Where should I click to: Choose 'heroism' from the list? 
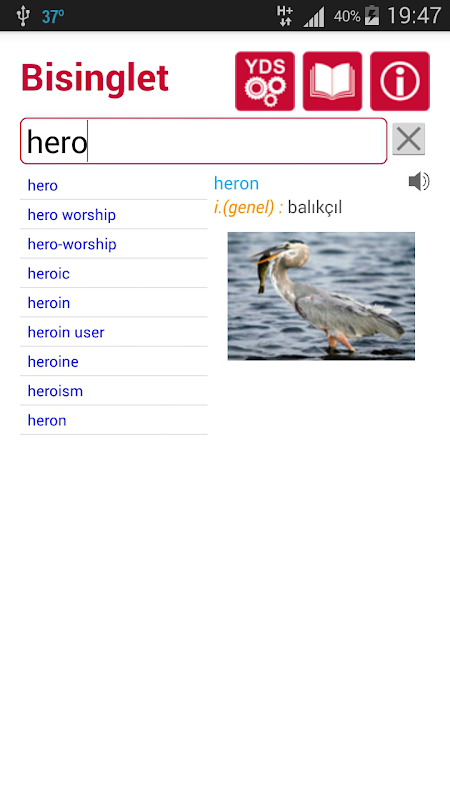(113, 391)
